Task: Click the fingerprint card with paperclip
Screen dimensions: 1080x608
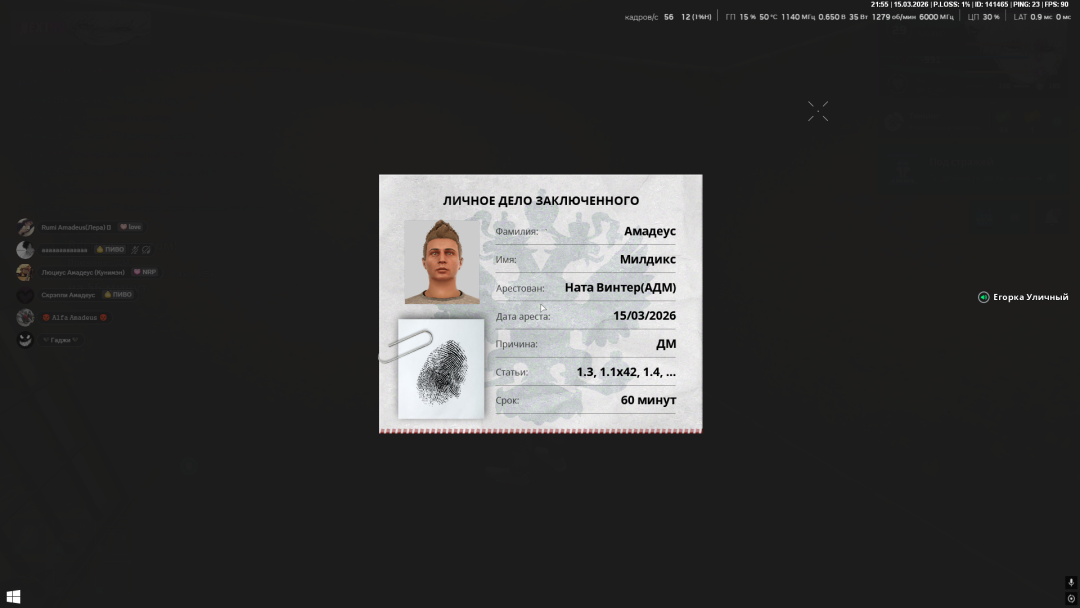Action: tap(439, 367)
